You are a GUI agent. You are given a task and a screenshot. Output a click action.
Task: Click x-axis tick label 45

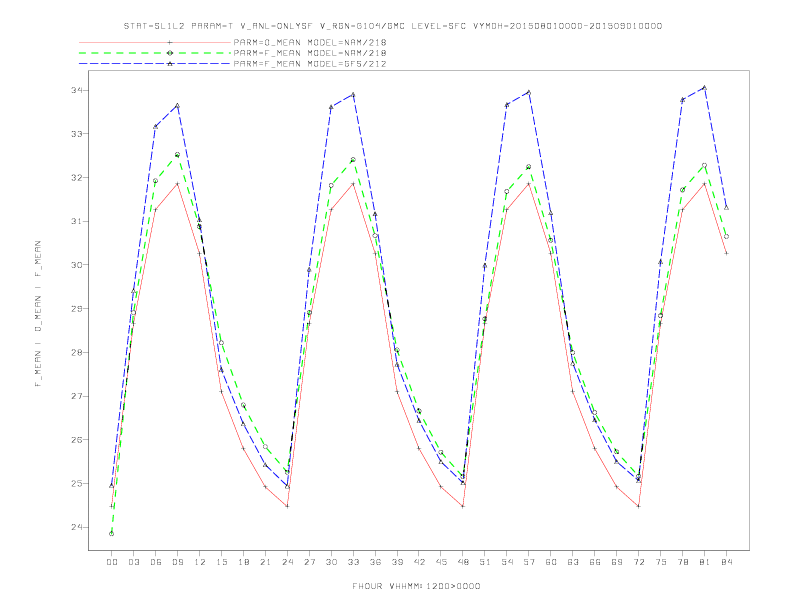441,562
